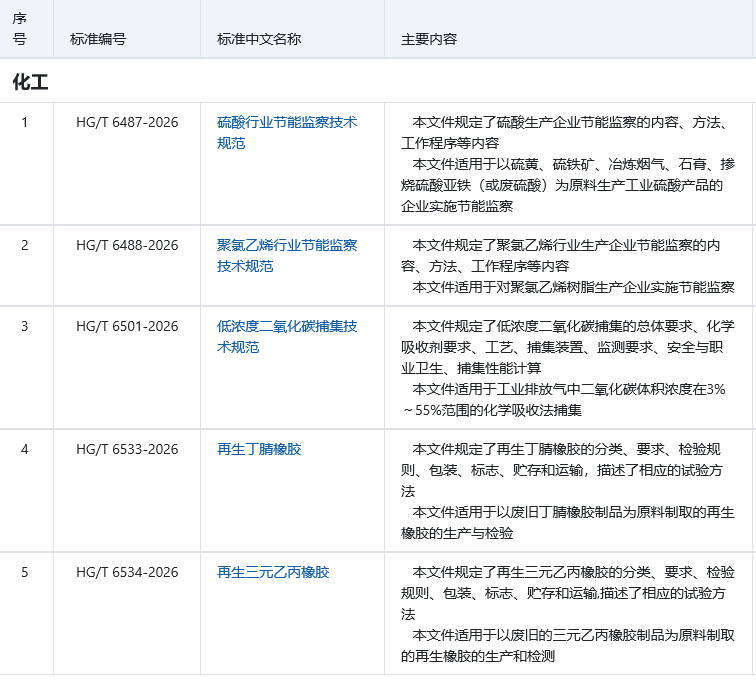The height and width of the screenshot is (683, 756).
Task: Click the description of 再生丁腈橡胶 row
Action: [567, 491]
